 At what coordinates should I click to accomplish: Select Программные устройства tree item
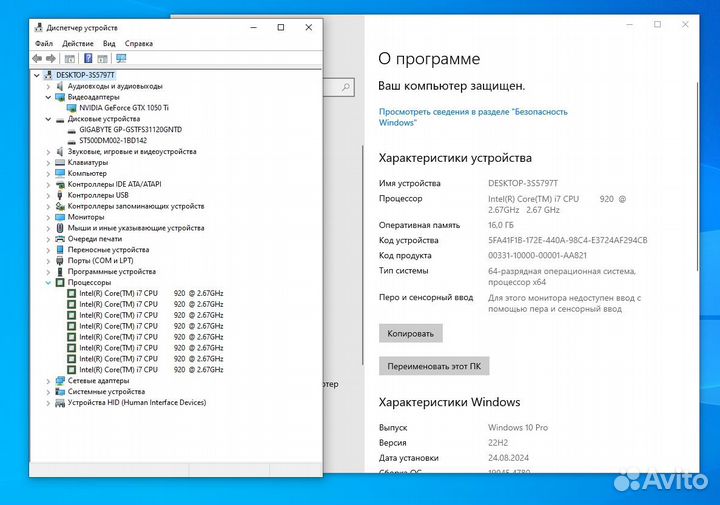(112, 272)
